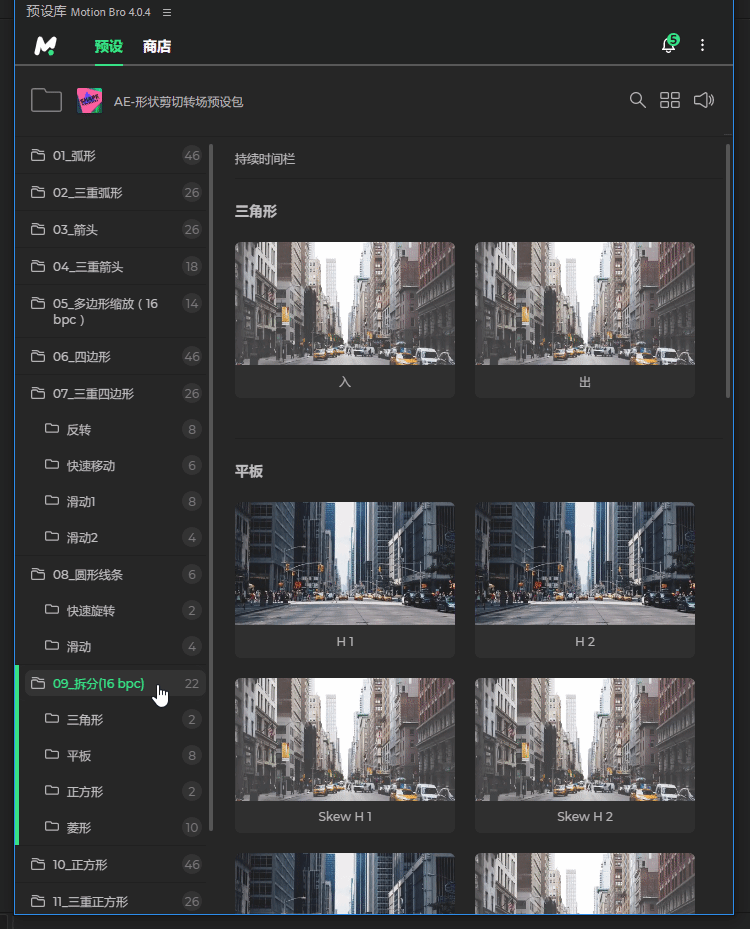The width and height of the screenshot is (750, 929).
Task: Click the 平板 section heading in presets
Action: (x=249, y=472)
